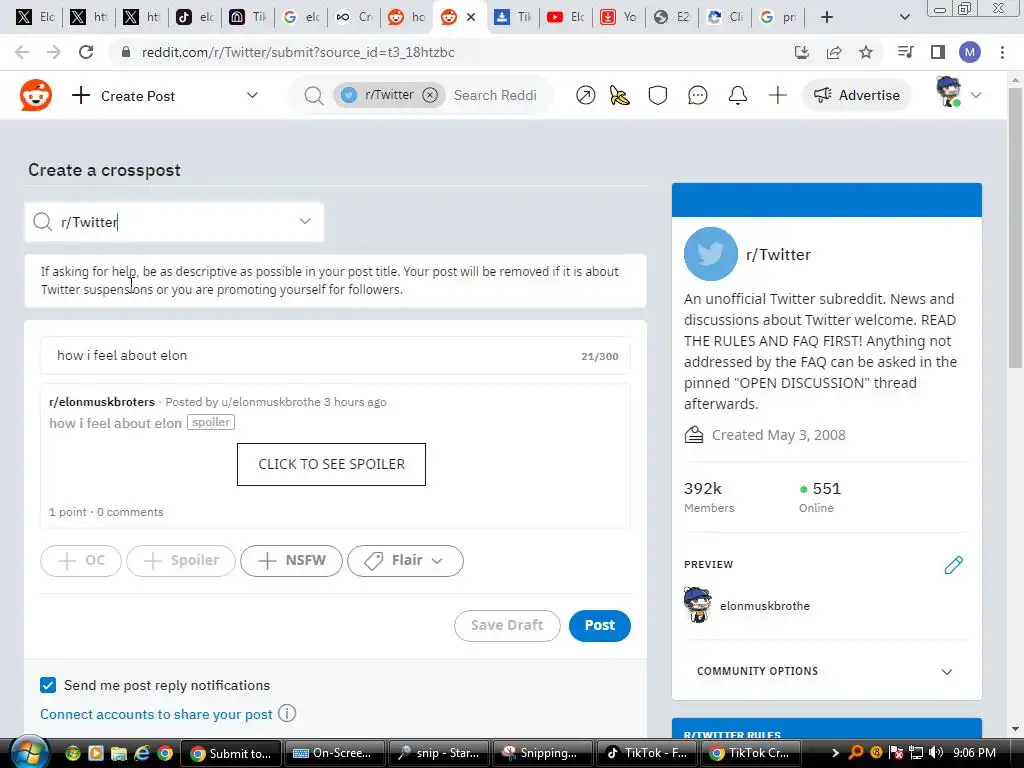Viewport: 1024px width, 768px height.
Task: Open the Popular arrow icon in header
Action: tap(586, 95)
